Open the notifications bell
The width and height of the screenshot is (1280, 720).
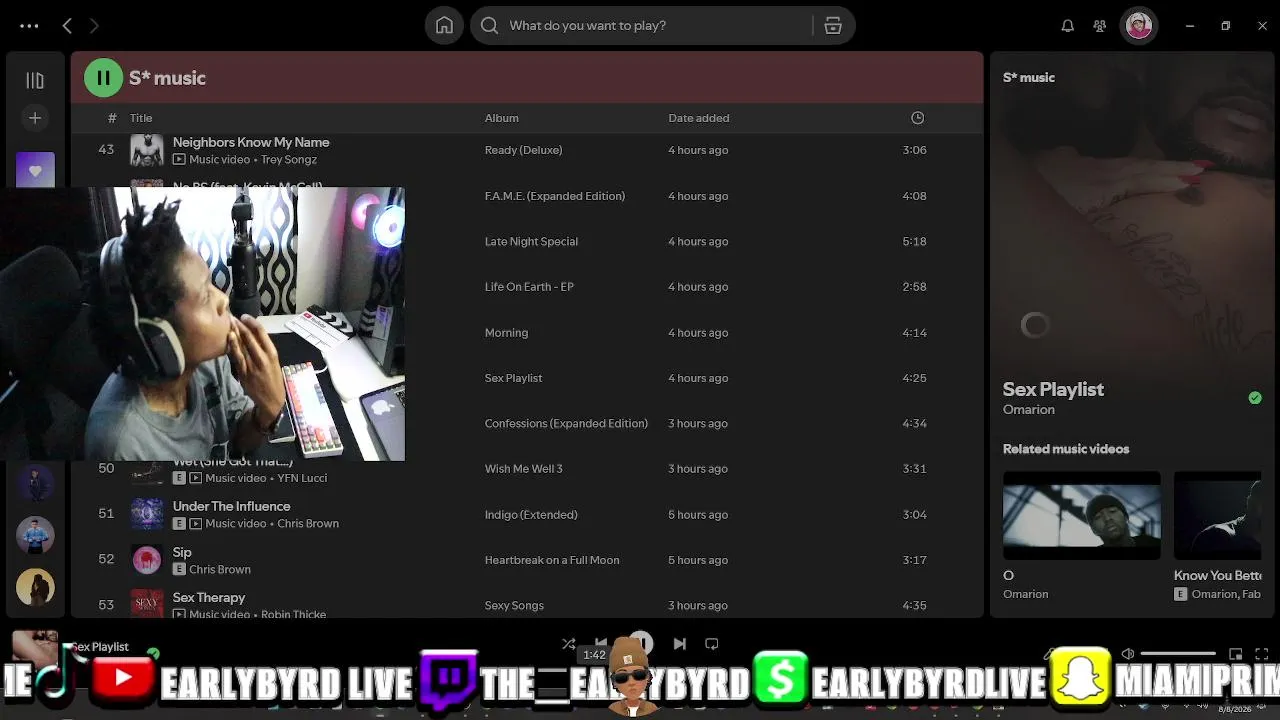click(1068, 26)
